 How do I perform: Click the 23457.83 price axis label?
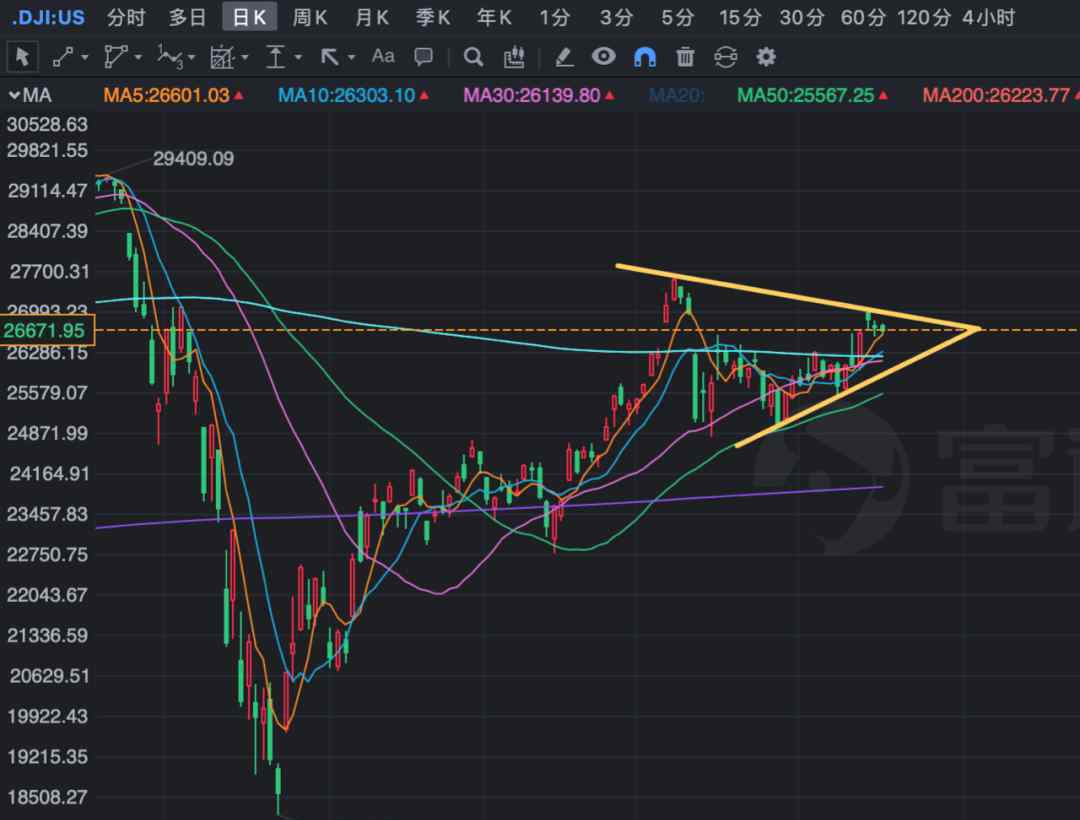48,514
